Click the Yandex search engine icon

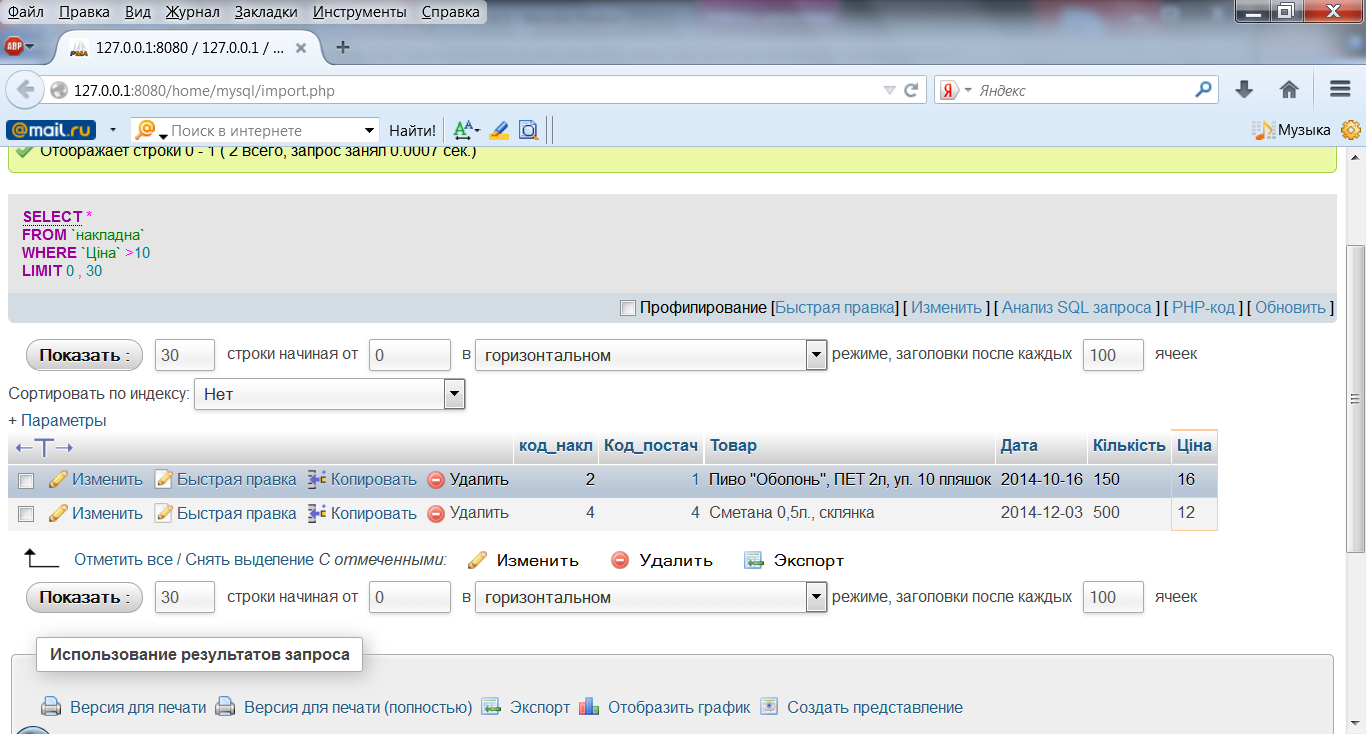coord(949,90)
